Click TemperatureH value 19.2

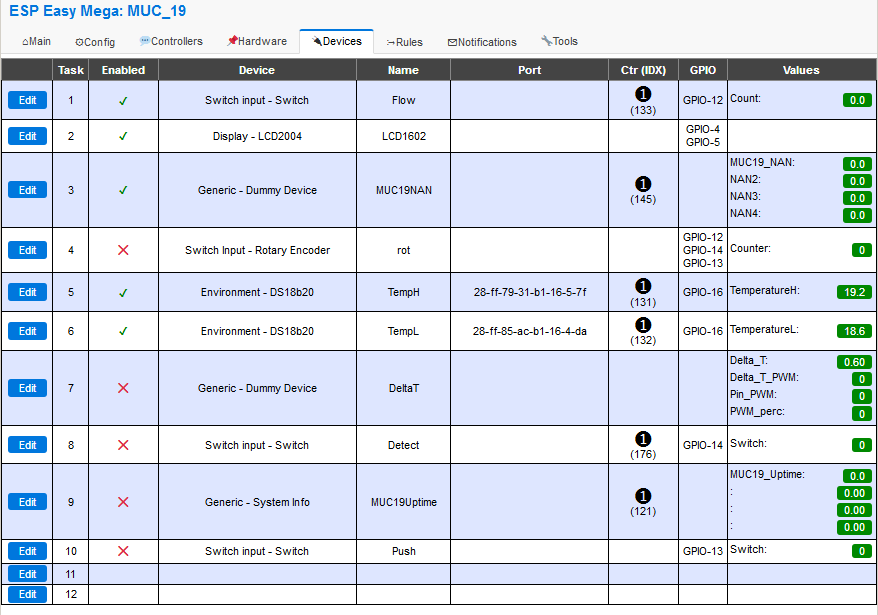(854, 292)
